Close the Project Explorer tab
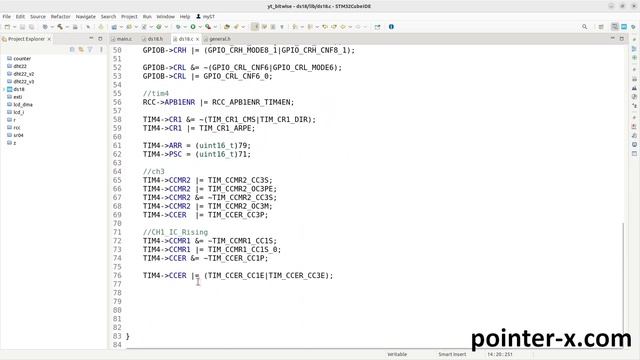Image resolution: width=640 pixels, height=360 pixels. click(x=49, y=39)
